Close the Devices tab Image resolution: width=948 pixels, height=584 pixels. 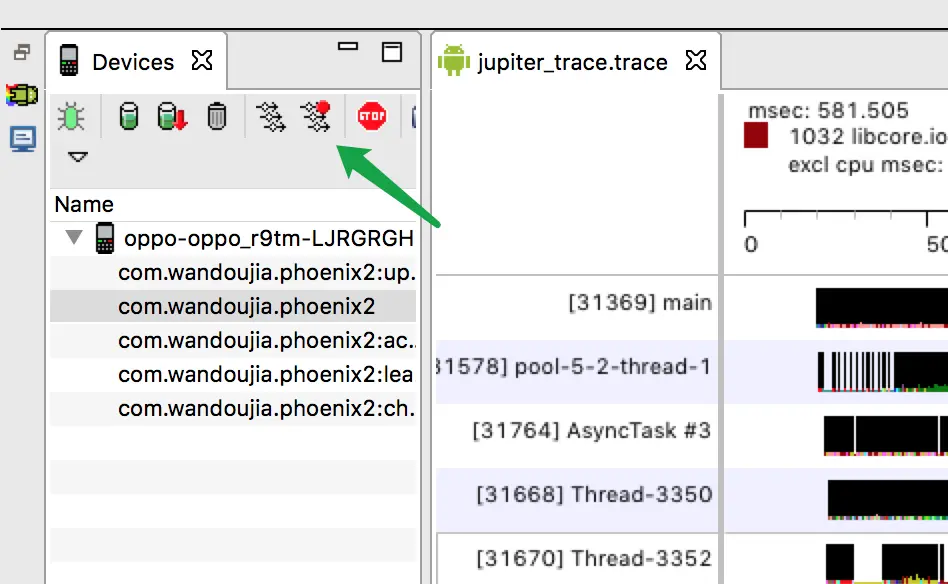[202, 60]
